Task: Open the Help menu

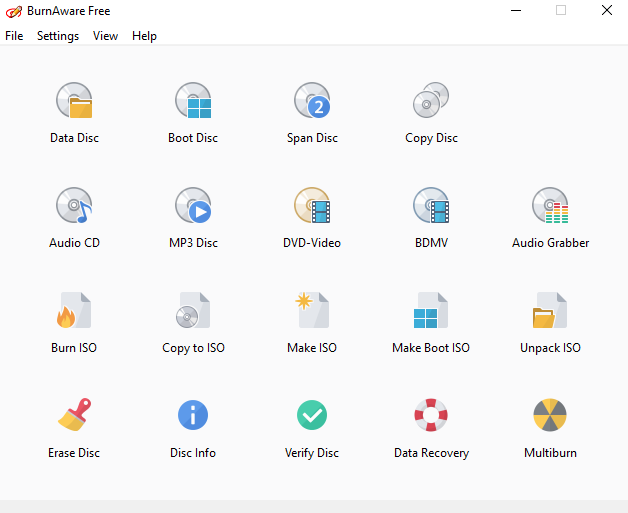Action: pos(144,36)
